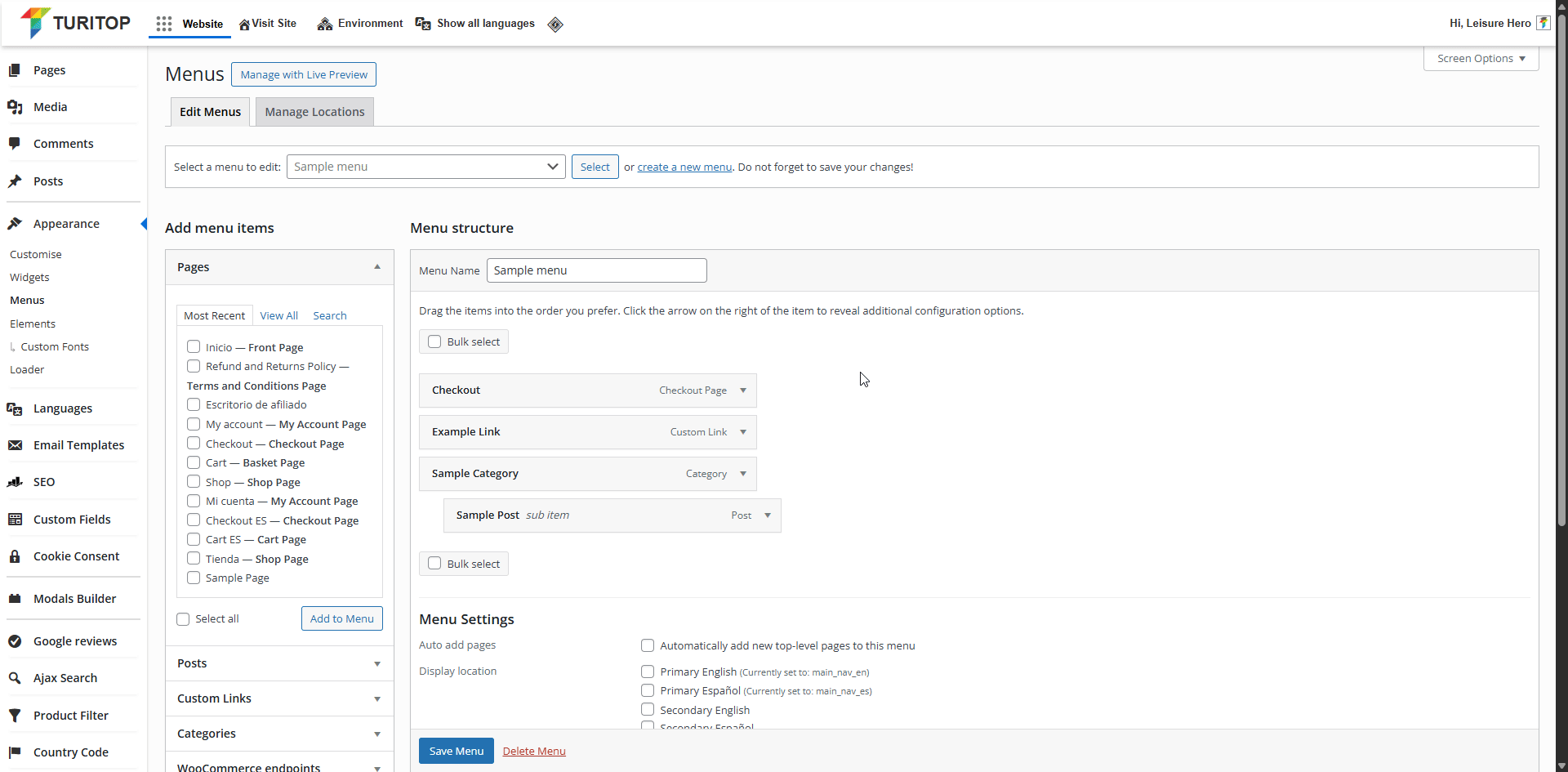
Task: Click the diamond icon in top bar
Action: (555, 25)
